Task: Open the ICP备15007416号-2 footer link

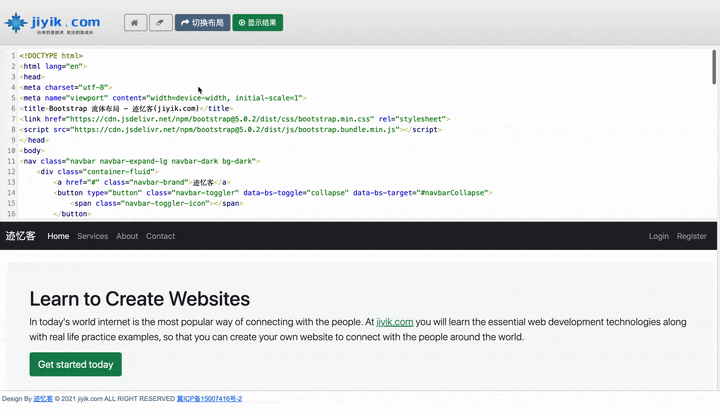Action: pos(209,398)
